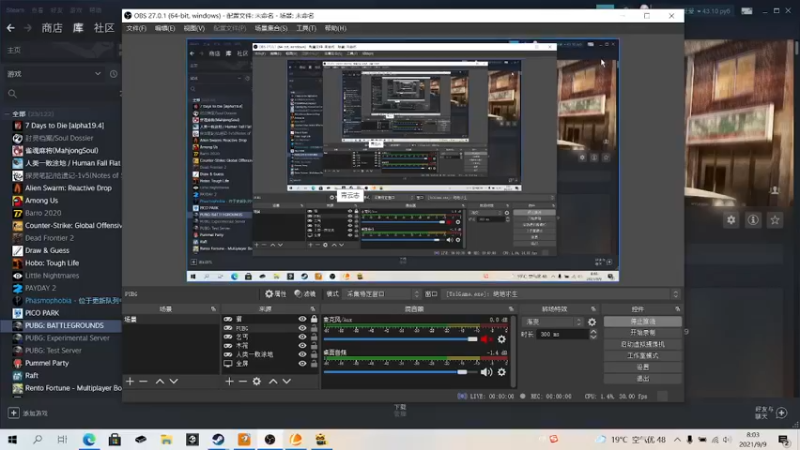Image resolution: width=800 pixels, height=450 pixels.
Task: Add a new scene with the plus icon
Action: [130, 382]
